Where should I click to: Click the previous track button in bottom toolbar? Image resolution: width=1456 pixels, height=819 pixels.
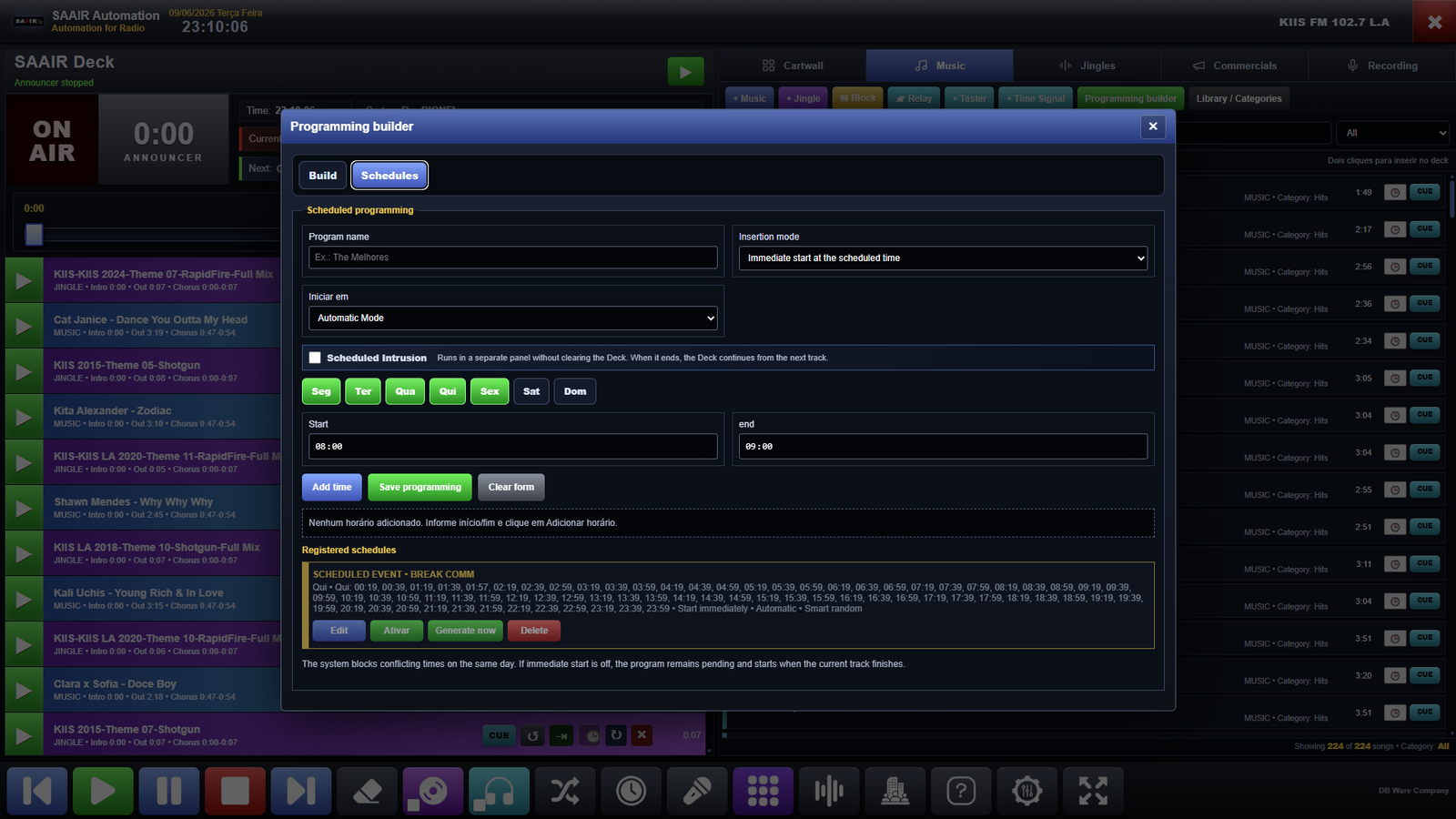pyautogui.click(x=37, y=791)
